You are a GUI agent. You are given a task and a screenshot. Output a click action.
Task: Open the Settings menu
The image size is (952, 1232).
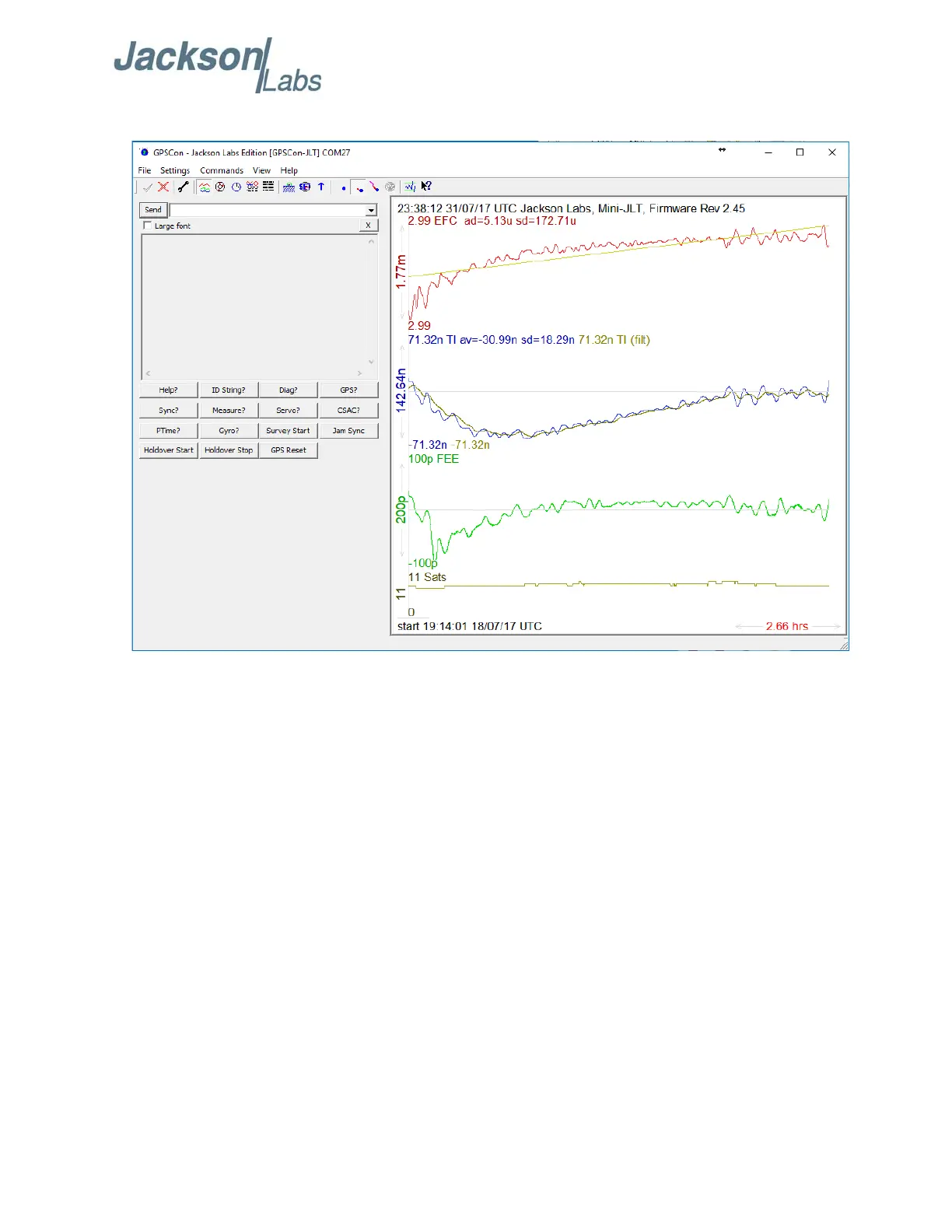click(x=175, y=170)
